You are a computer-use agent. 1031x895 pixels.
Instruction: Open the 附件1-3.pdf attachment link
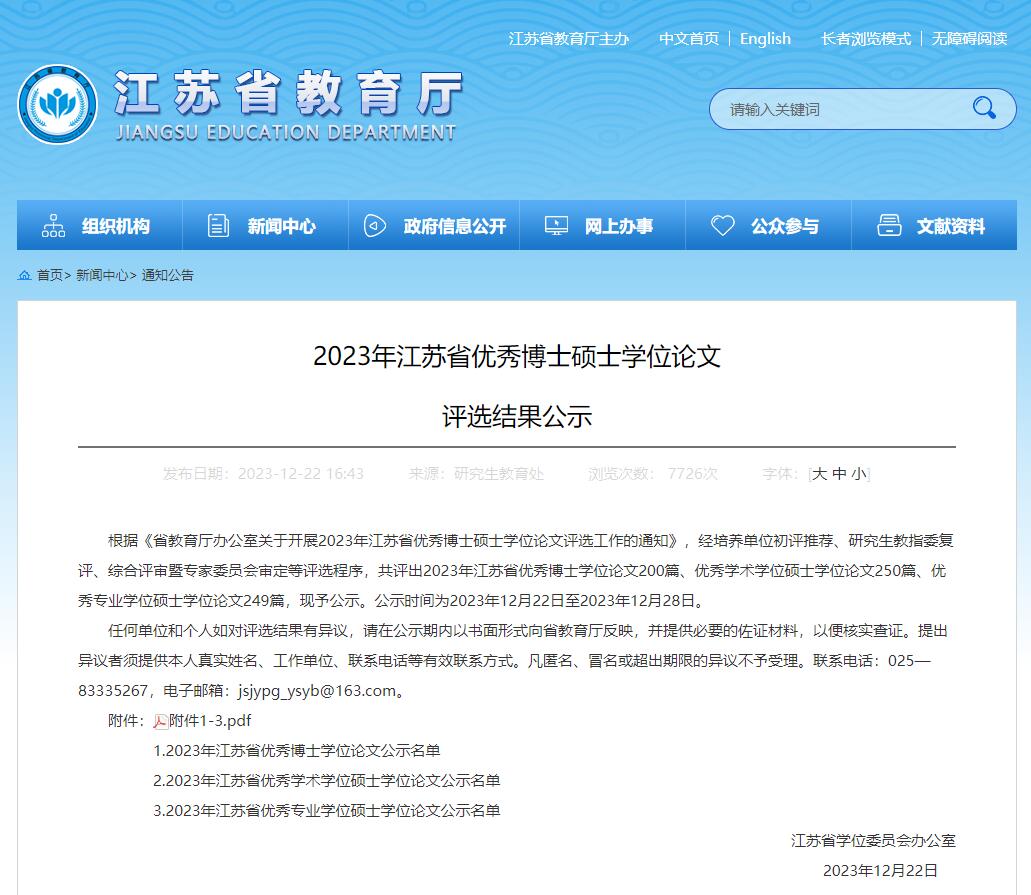tap(210, 720)
